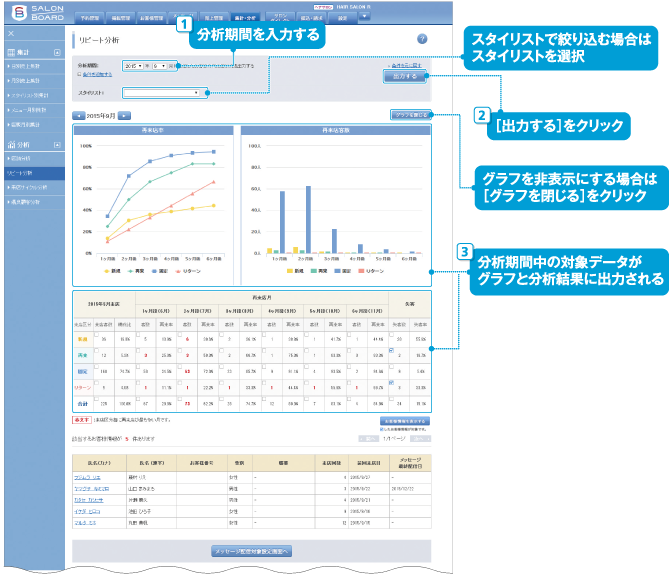Select second item under 集計 in sidebar
Image resolution: width=670 pixels, height=578 pixels.
tap(34, 80)
